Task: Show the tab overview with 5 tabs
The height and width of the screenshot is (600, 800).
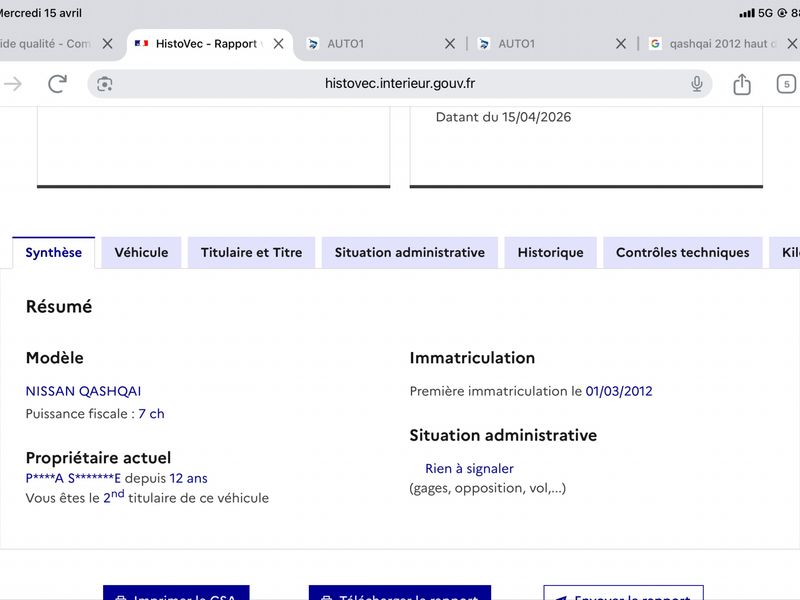Action: point(786,84)
